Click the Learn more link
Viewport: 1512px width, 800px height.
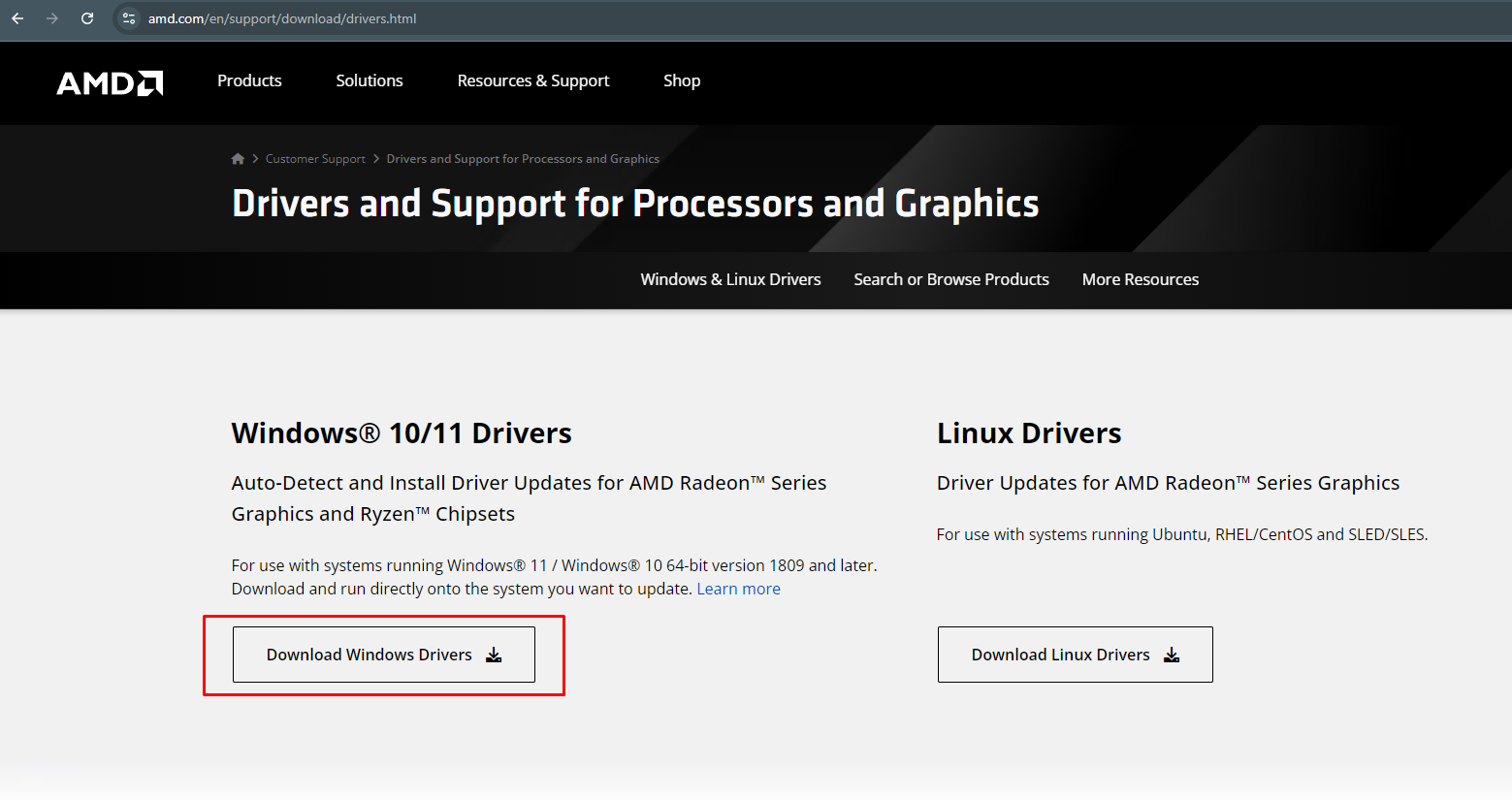(738, 589)
